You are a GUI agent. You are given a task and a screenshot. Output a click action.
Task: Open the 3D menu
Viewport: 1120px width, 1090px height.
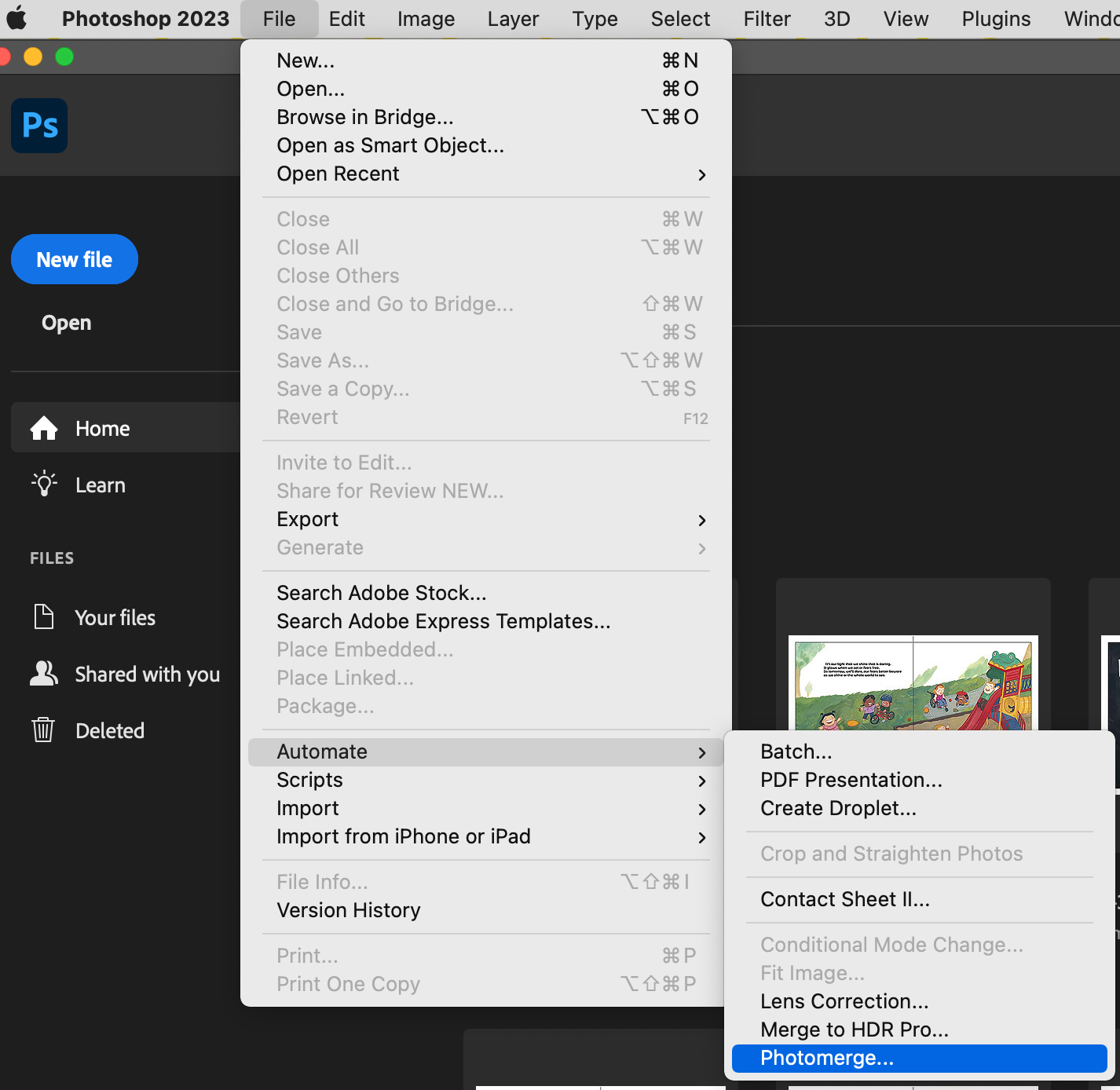[836, 19]
